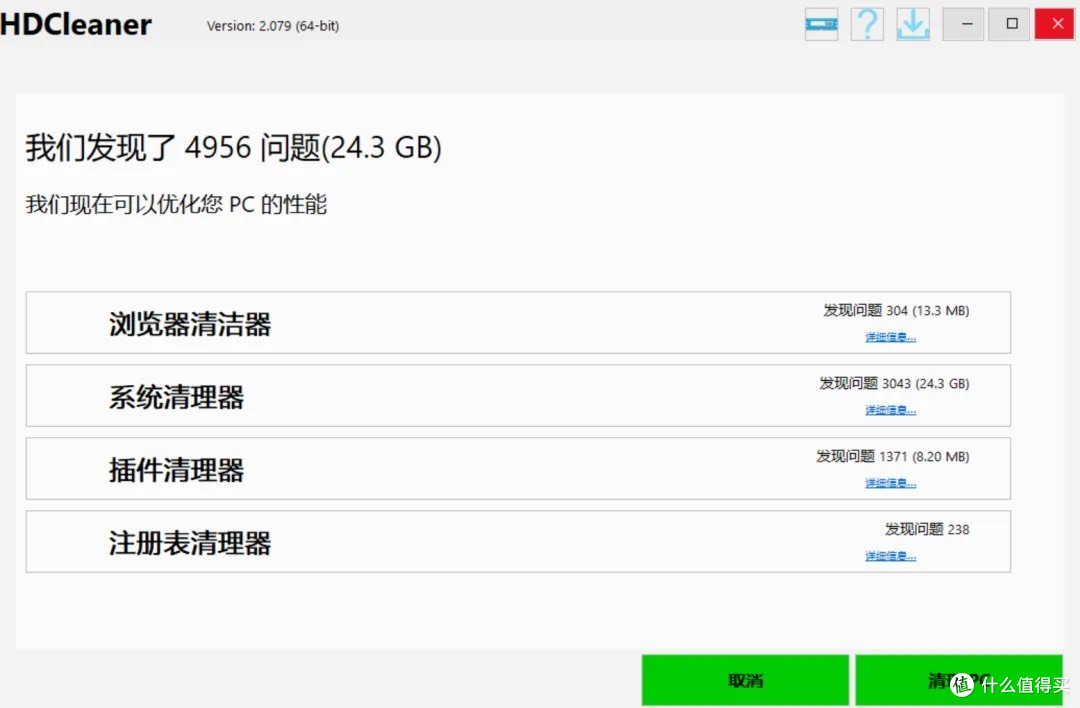This screenshot has height=708, width=1080.
Task: Open 详细信息 for 系统清理器
Action: point(890,409)
